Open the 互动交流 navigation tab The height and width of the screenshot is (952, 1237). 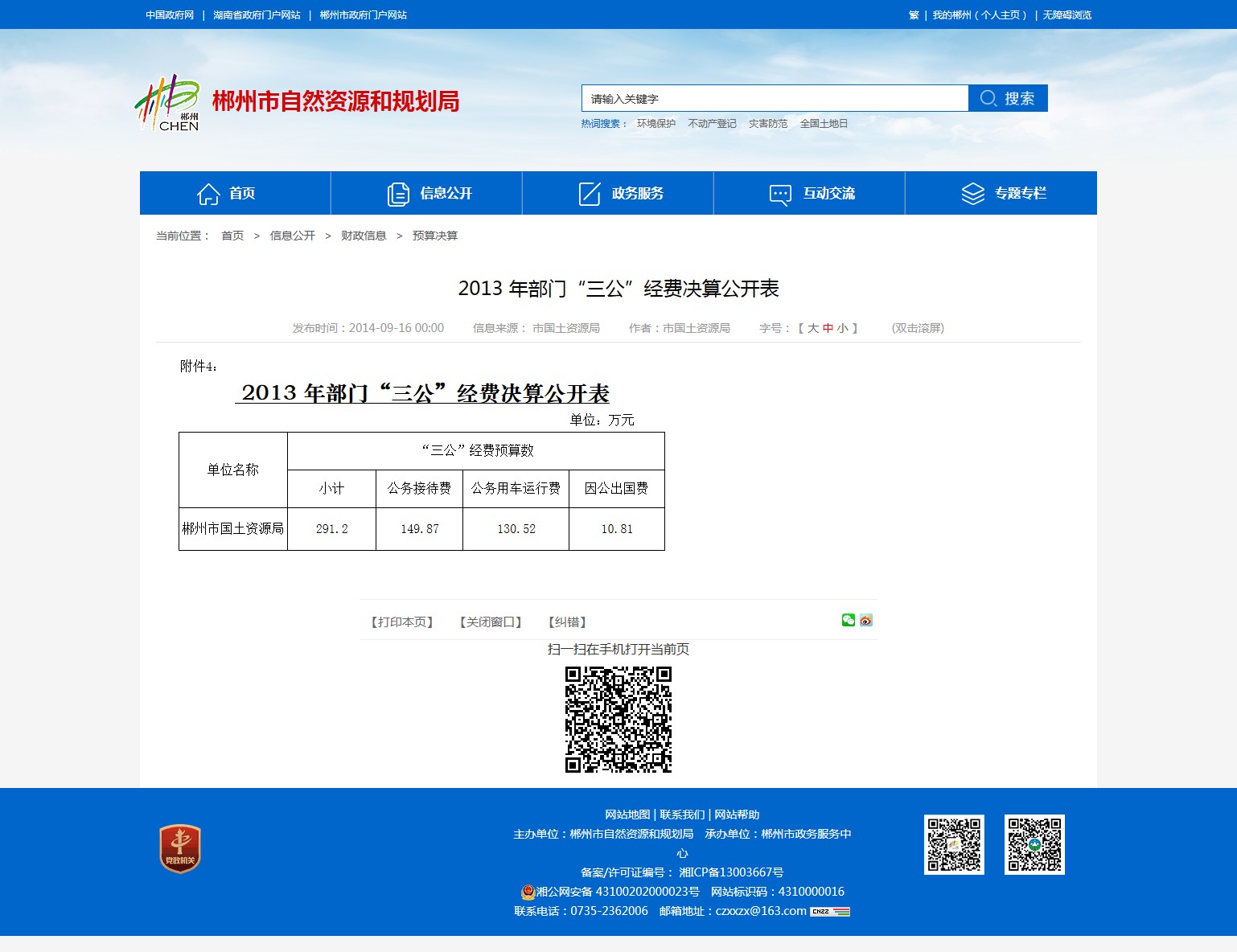click(810, 193)
